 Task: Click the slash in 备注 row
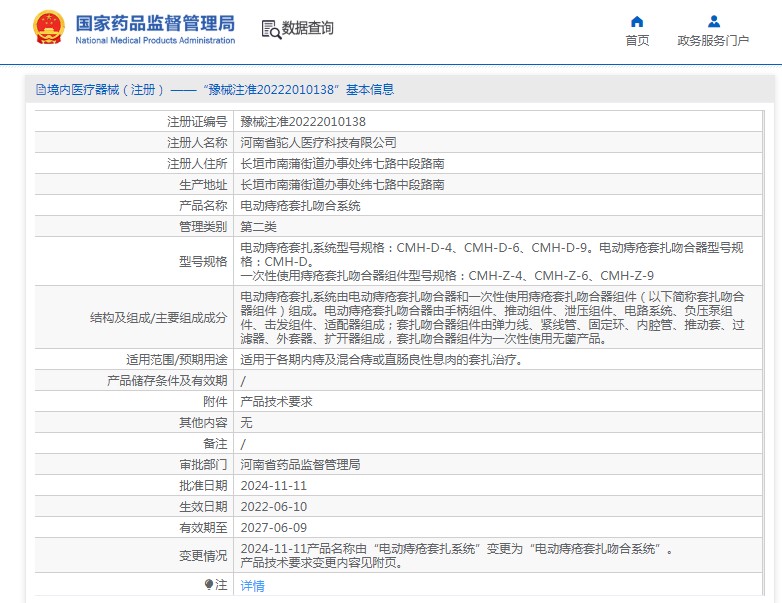[x=243, y=444]
